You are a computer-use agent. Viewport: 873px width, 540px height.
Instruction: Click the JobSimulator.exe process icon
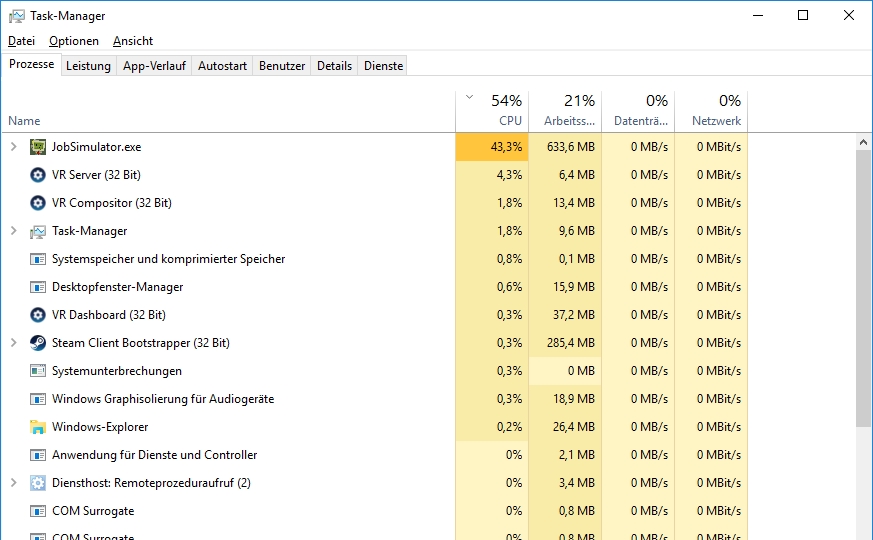tap(38, 147)
